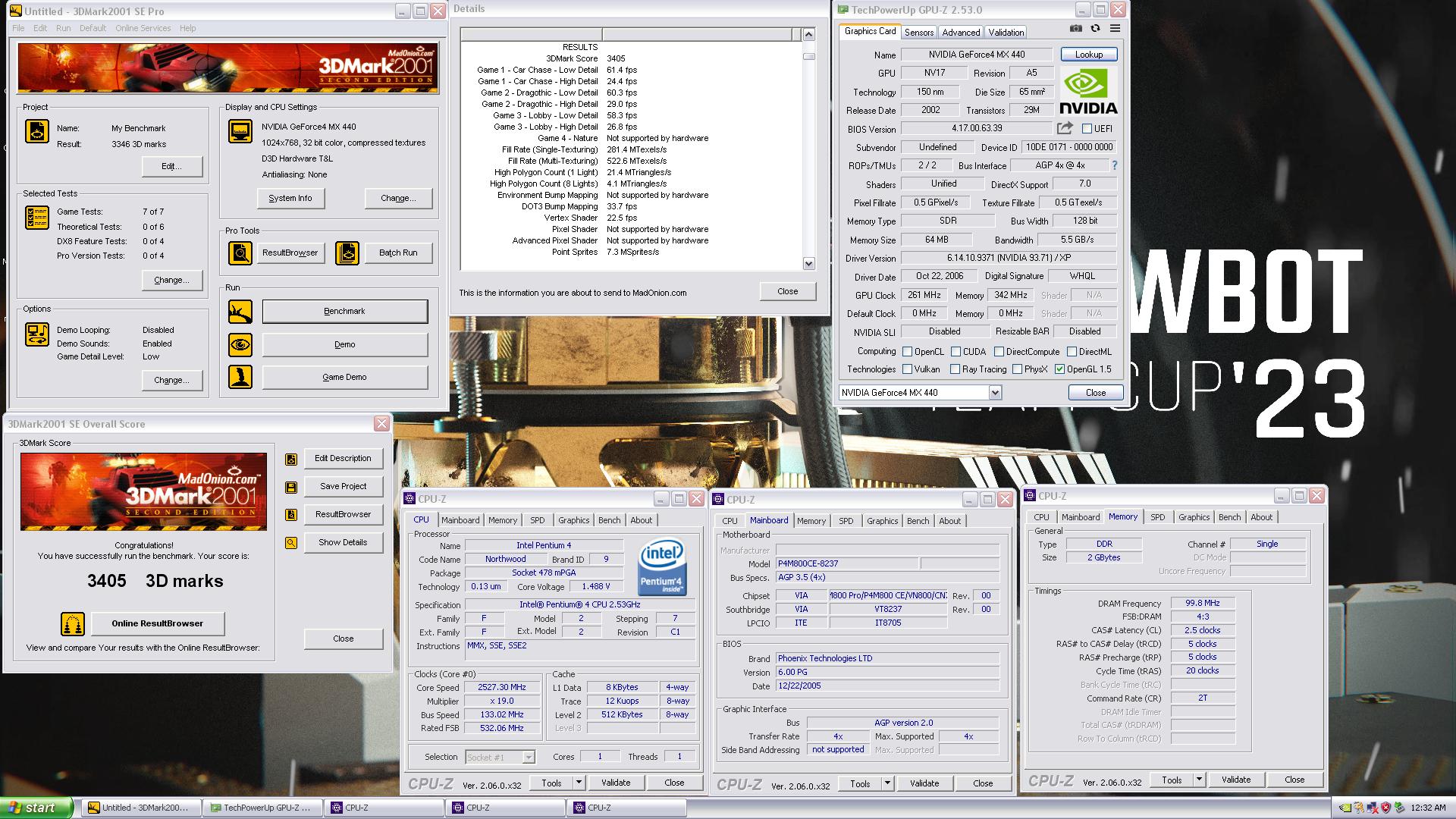
Task: Click the BIOS export share icon in GPU-Z
Action: [1065, 128]
